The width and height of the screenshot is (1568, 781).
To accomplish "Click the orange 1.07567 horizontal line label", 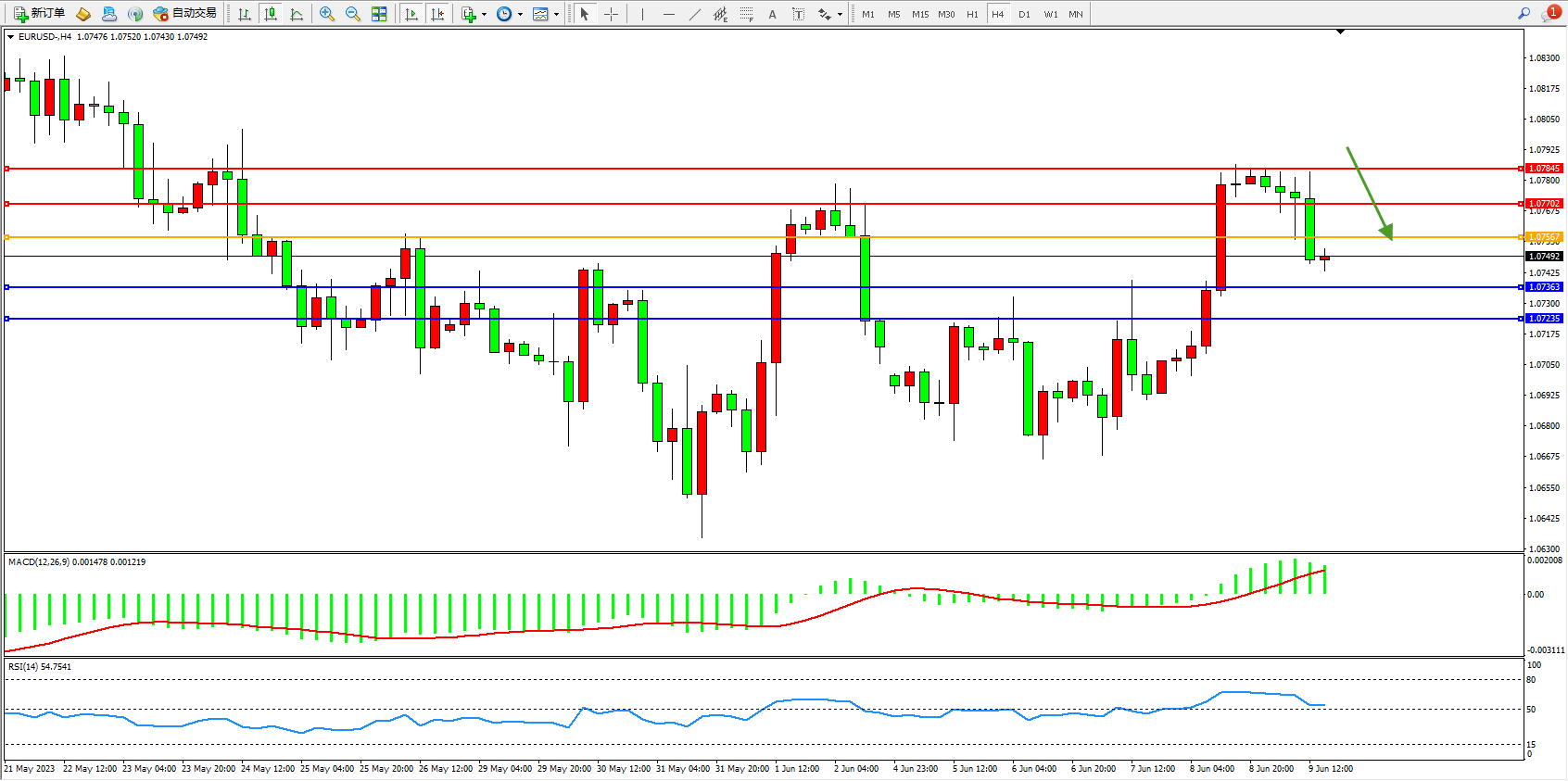I will (1544, 237).
